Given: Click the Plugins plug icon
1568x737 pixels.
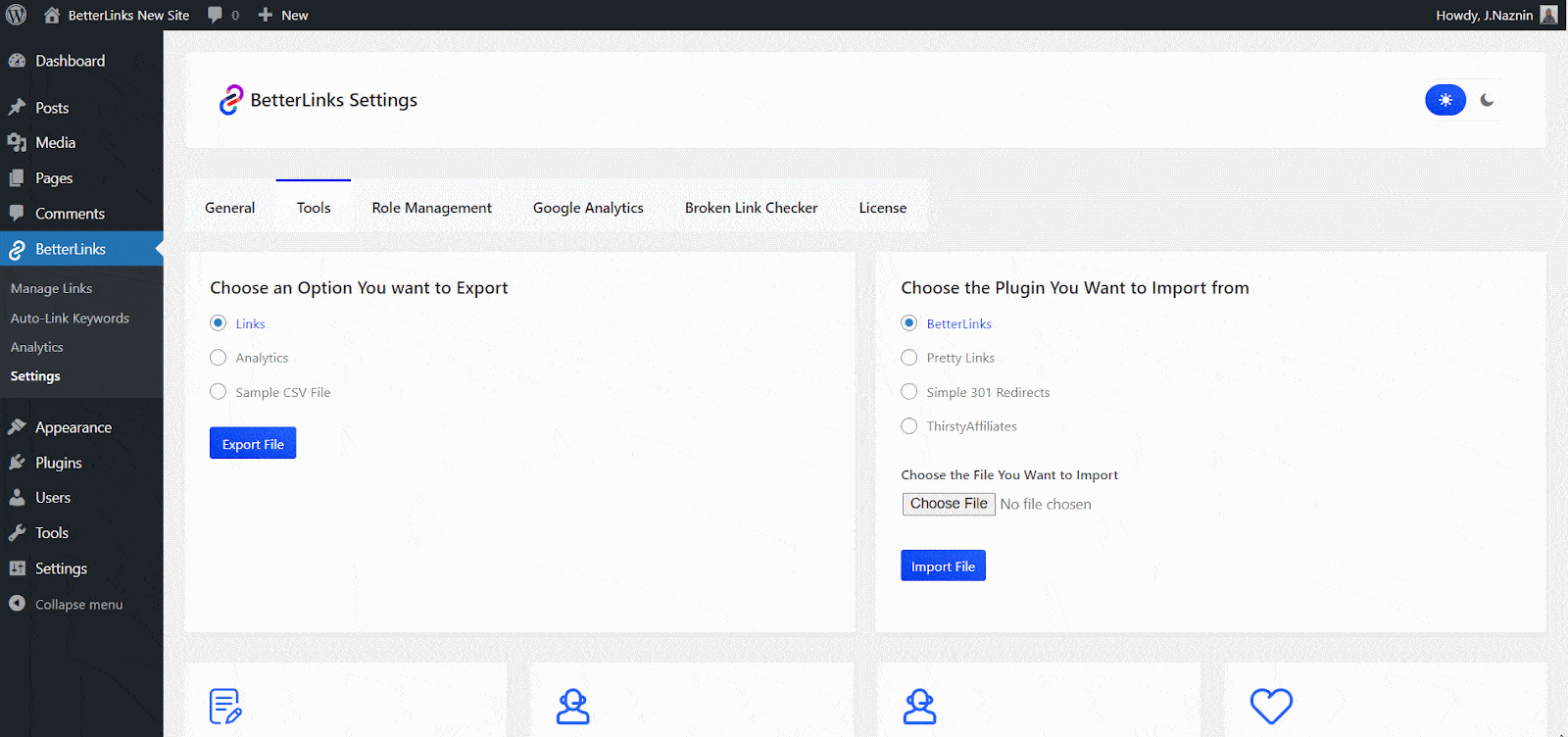Looking at the screenshot, I should click(x=17, y=463).
